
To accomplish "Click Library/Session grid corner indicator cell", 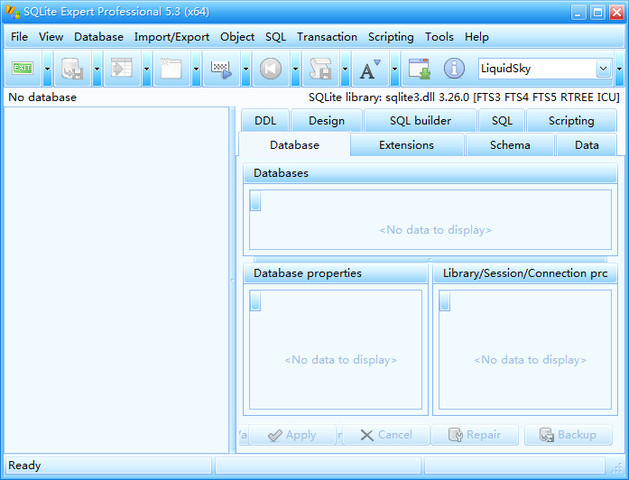I will click(x=444, y=301).
